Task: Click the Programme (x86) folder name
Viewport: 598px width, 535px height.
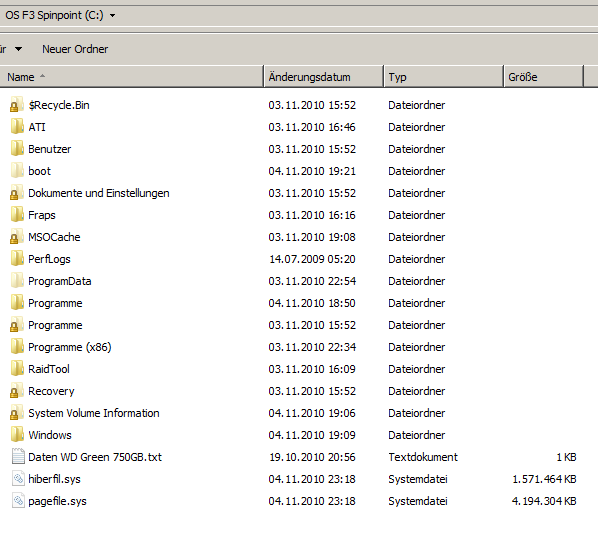Action: coord(70,347)
